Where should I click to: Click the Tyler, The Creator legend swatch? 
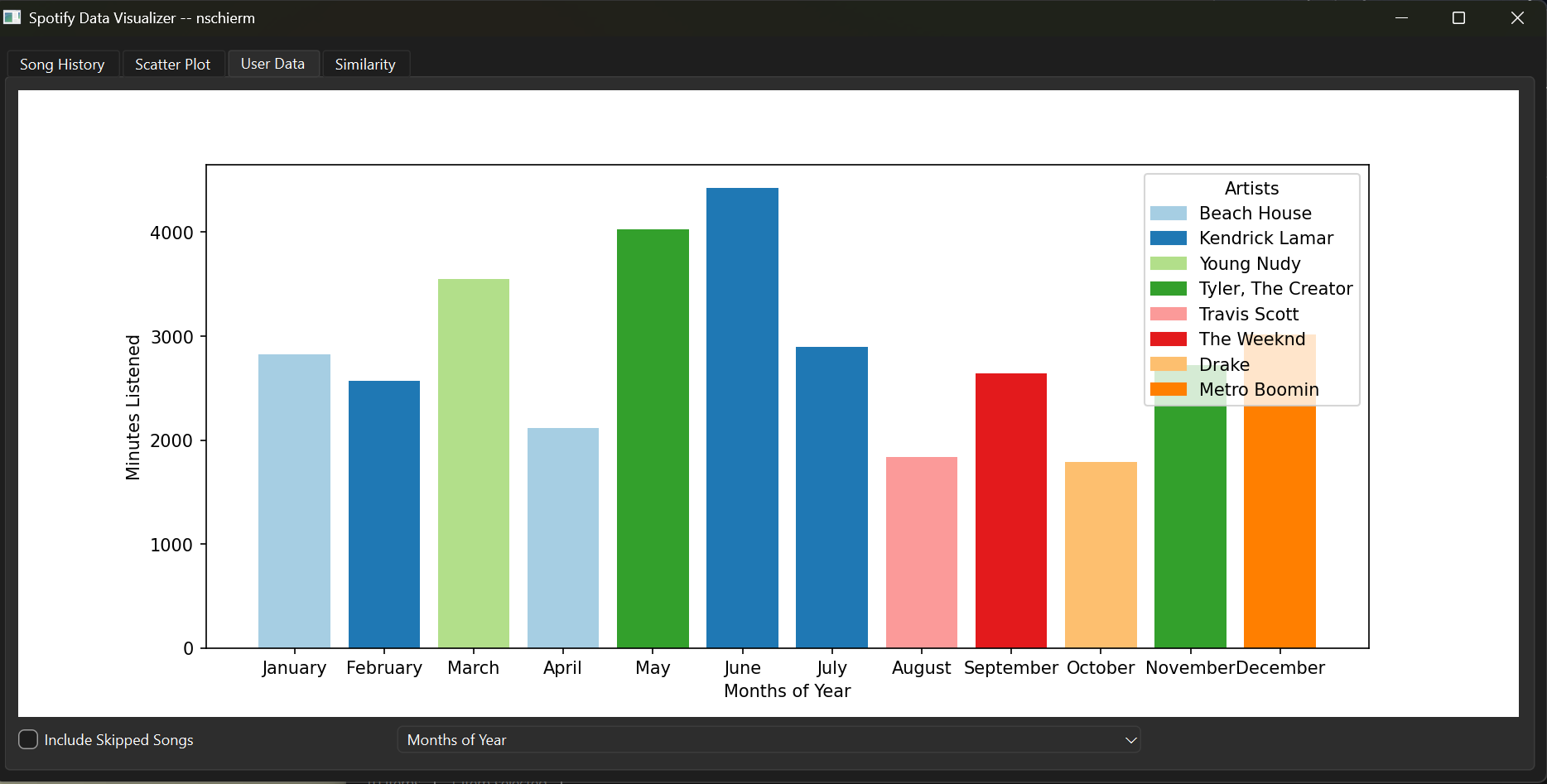pyautogui.click(x=1169, y=289)
